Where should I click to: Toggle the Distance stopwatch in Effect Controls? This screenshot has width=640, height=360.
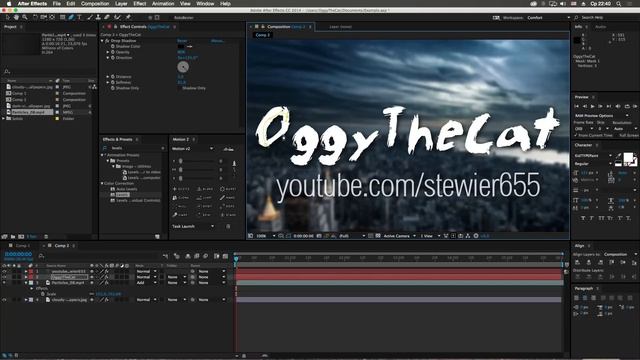pyautogui.click(x=113, y=77)
